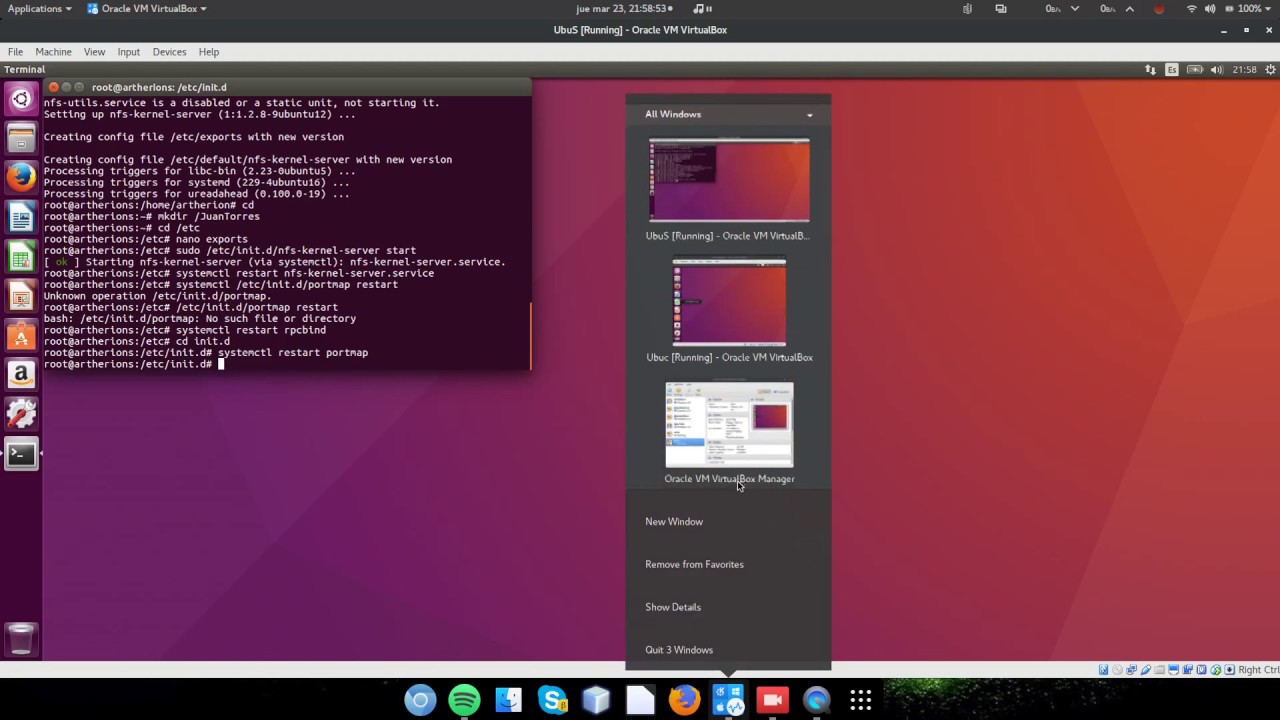
Task: Switch to the UbuS [Running] window thumbnail
Action: click(x=729, y=180)
